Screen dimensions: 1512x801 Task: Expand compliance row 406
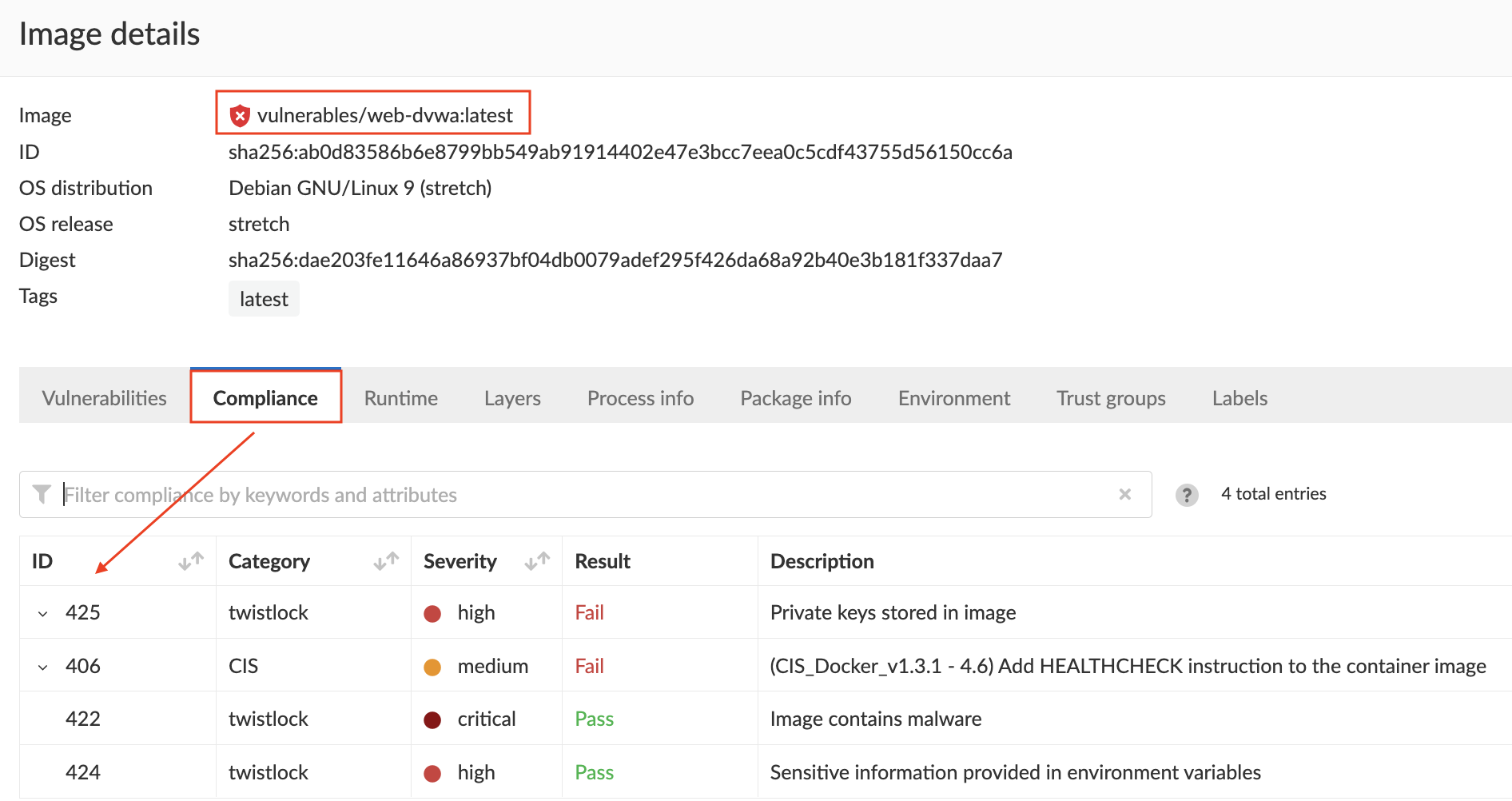43,667
